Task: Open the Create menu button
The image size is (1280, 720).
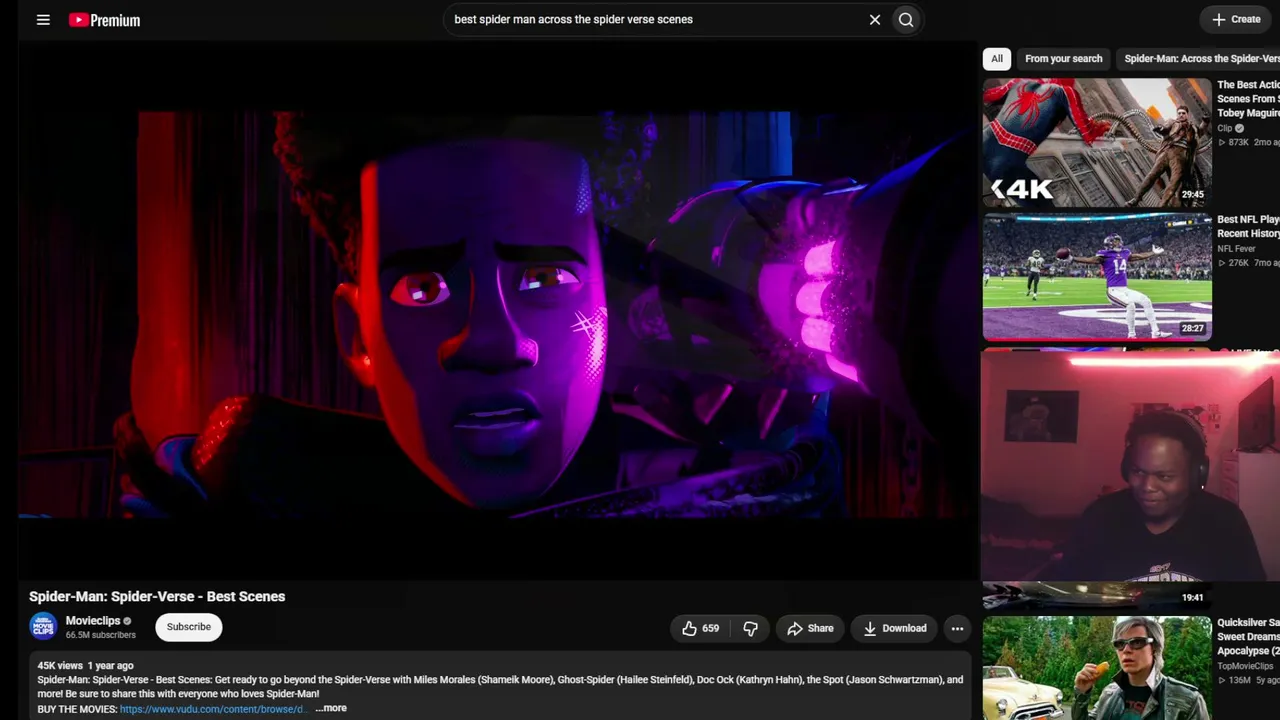Action: coord(1236,19)
